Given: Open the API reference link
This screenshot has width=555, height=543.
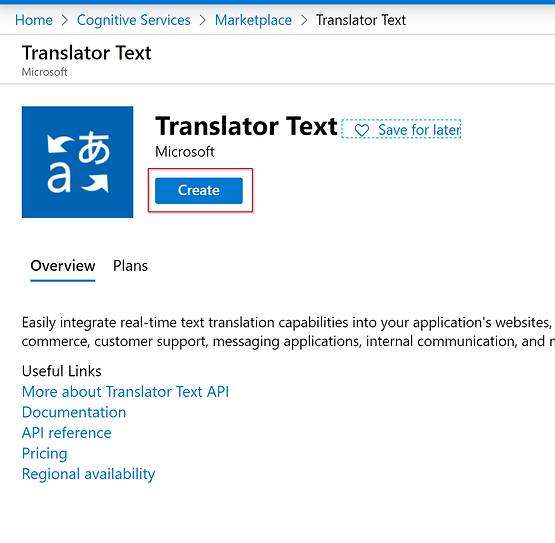Looking at the screenshot, I should [66, 433].
